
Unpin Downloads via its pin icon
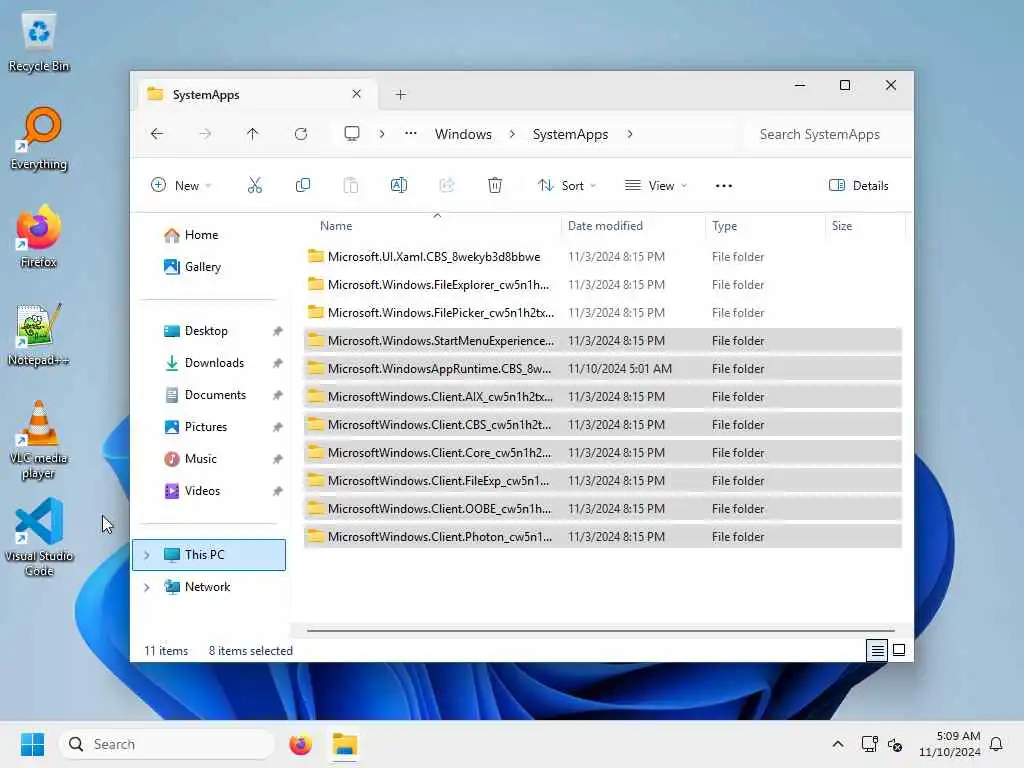point(278,363)
